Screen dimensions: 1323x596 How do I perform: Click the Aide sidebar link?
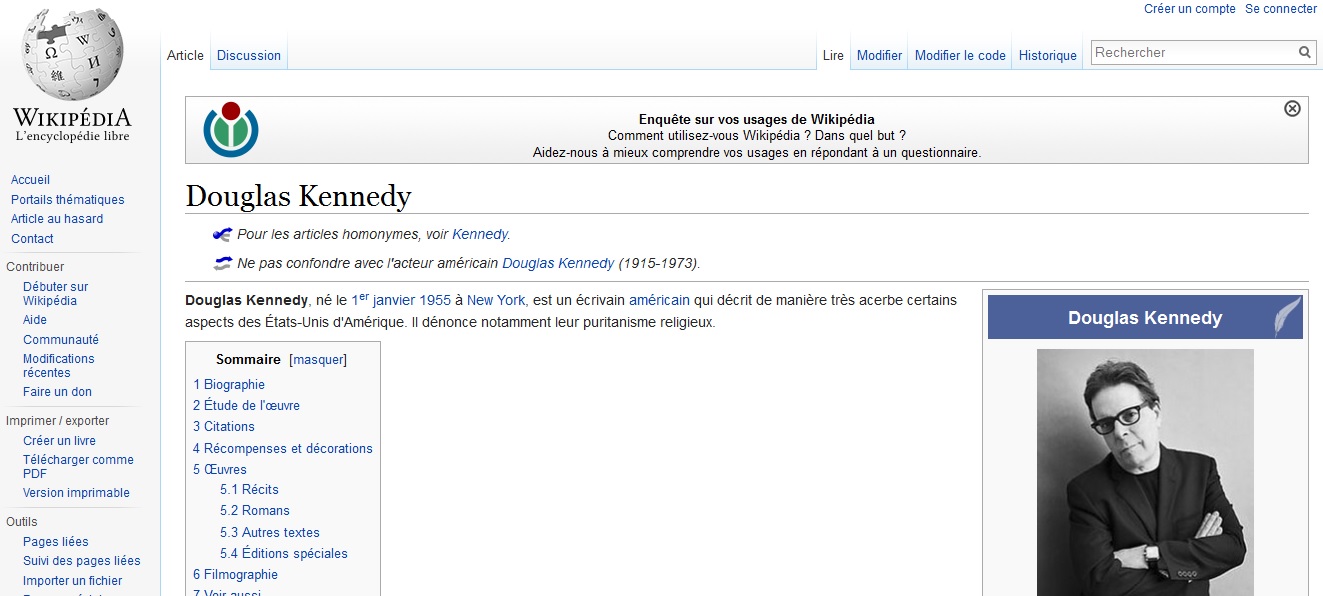click(x=35, y=320)
